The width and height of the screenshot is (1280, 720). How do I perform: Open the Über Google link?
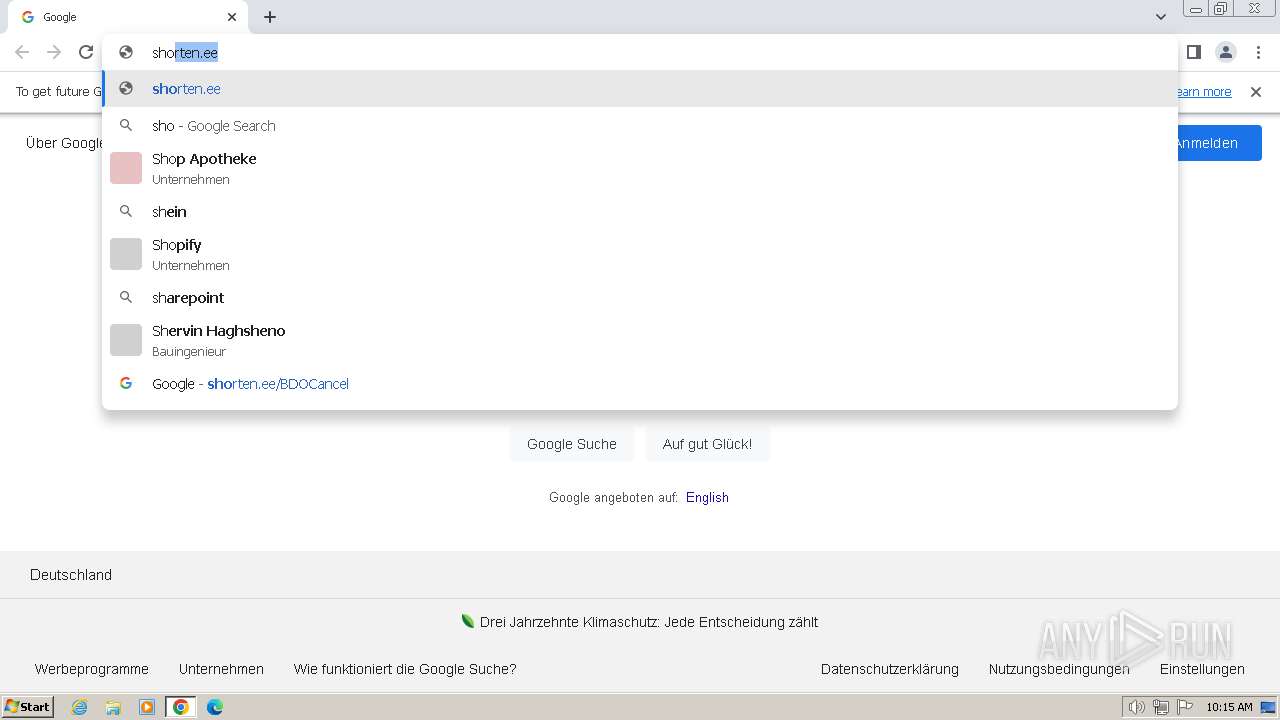coord(64,143)
